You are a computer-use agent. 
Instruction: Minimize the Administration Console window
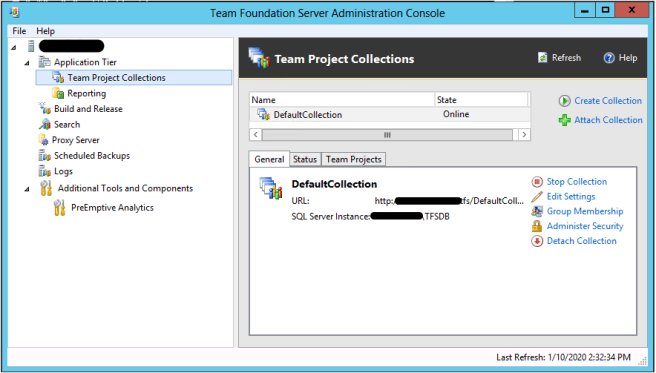(585, 11)
